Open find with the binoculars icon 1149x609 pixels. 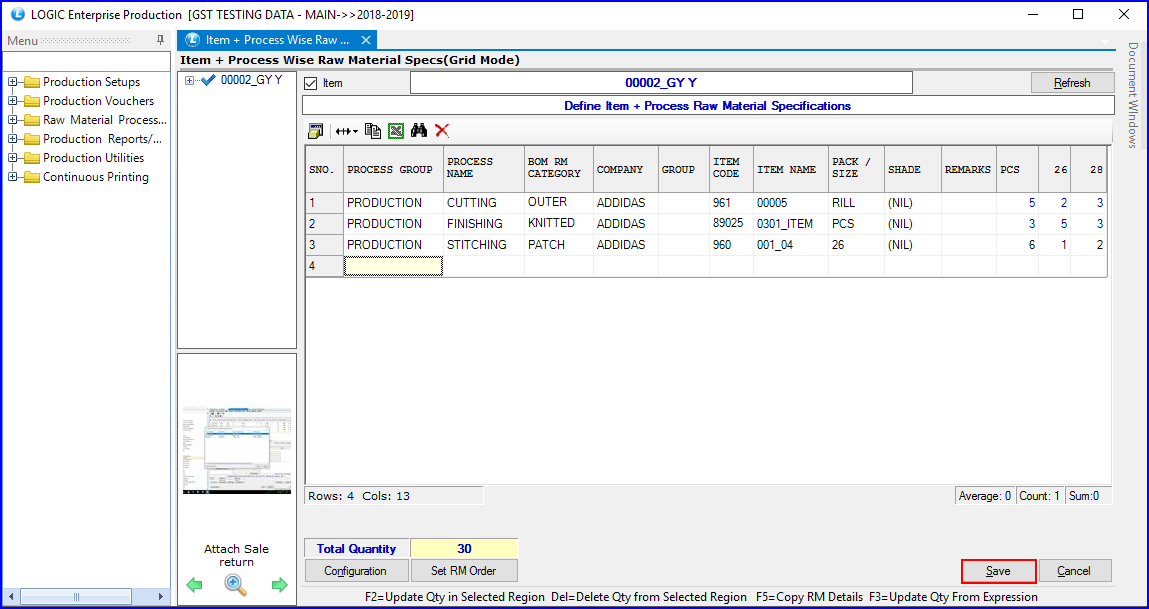point(419,131)
